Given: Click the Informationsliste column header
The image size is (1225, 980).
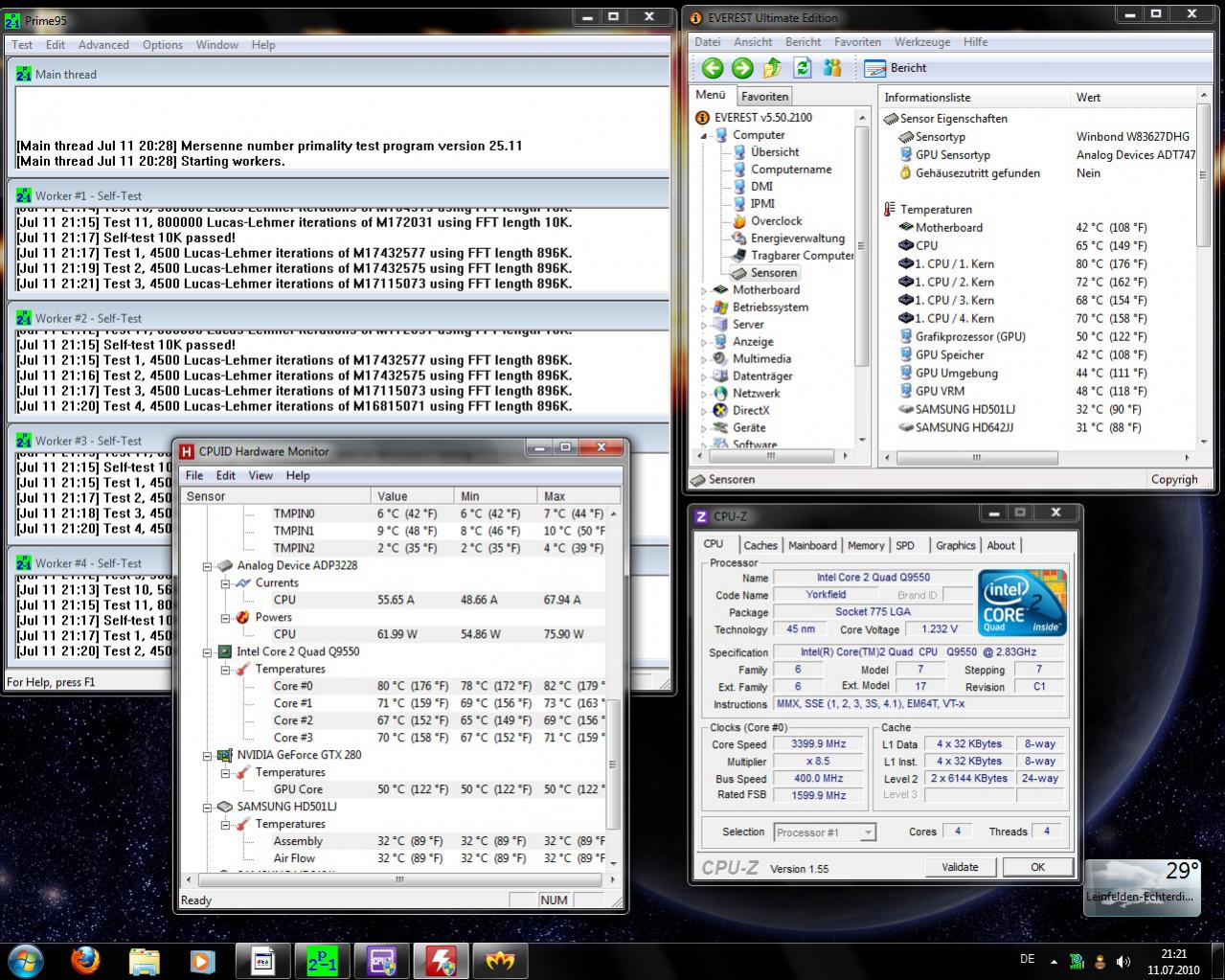Looking at the screenshot, I should (x=974, y=97).
